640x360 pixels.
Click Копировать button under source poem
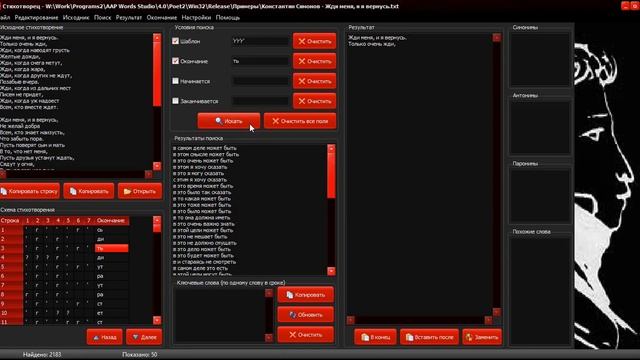pyautogui.click(x=89, y=191)
